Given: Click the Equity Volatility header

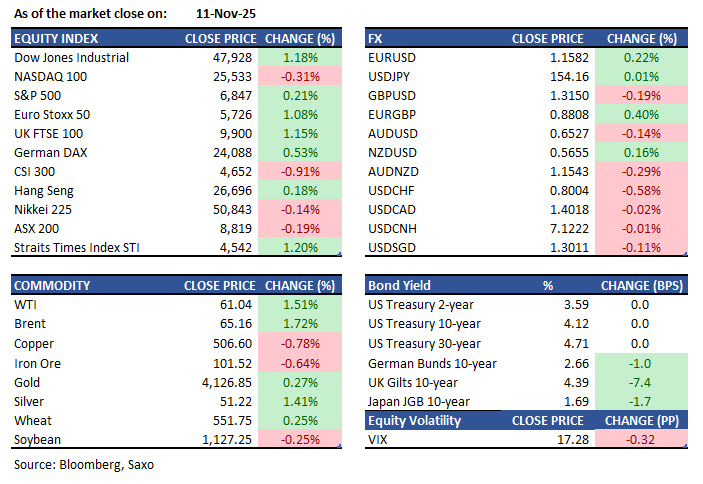Looking at the screenshot, I should click(x=415, y=421).
